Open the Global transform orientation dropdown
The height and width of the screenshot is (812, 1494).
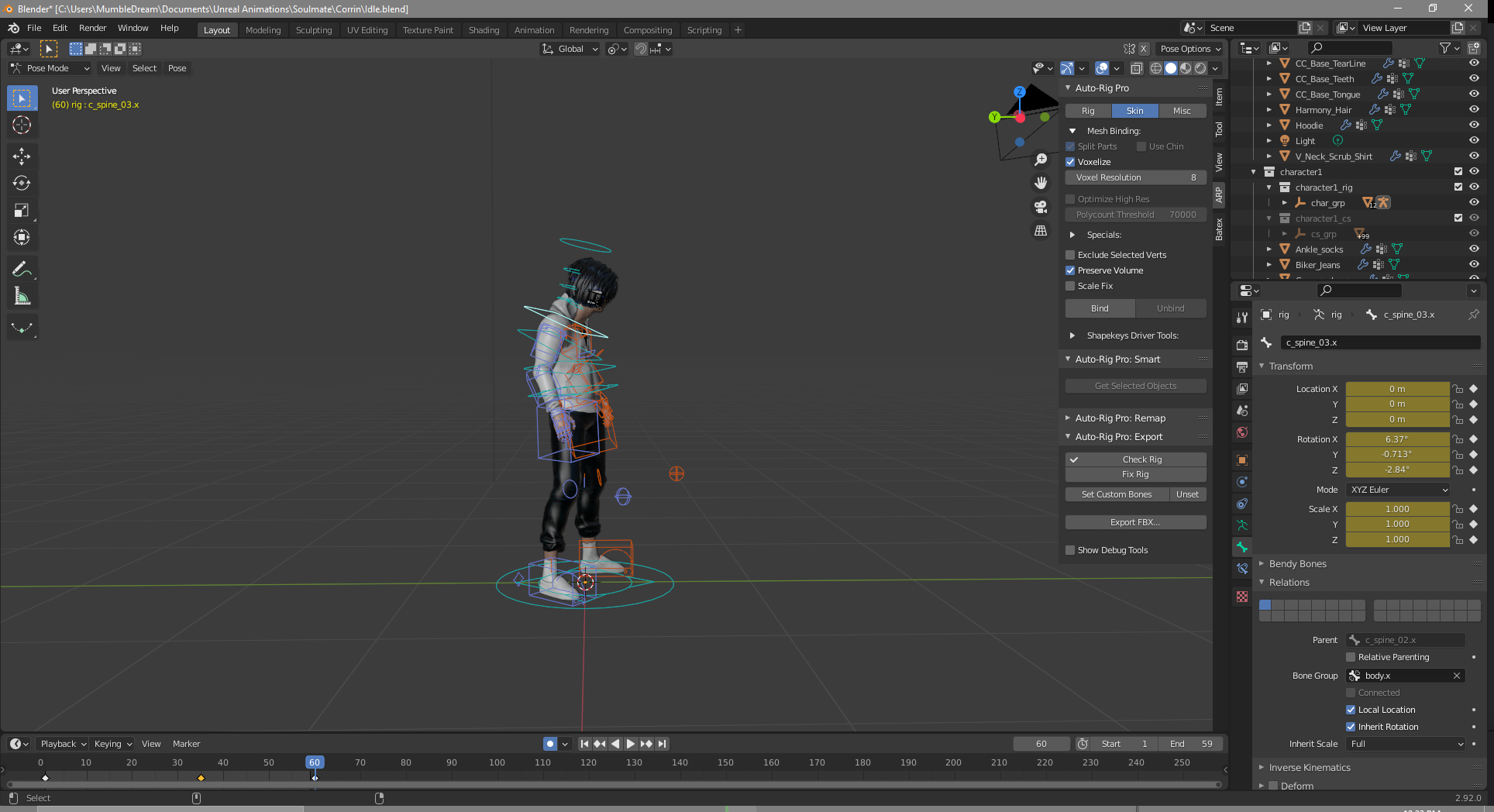coord(570,49)
